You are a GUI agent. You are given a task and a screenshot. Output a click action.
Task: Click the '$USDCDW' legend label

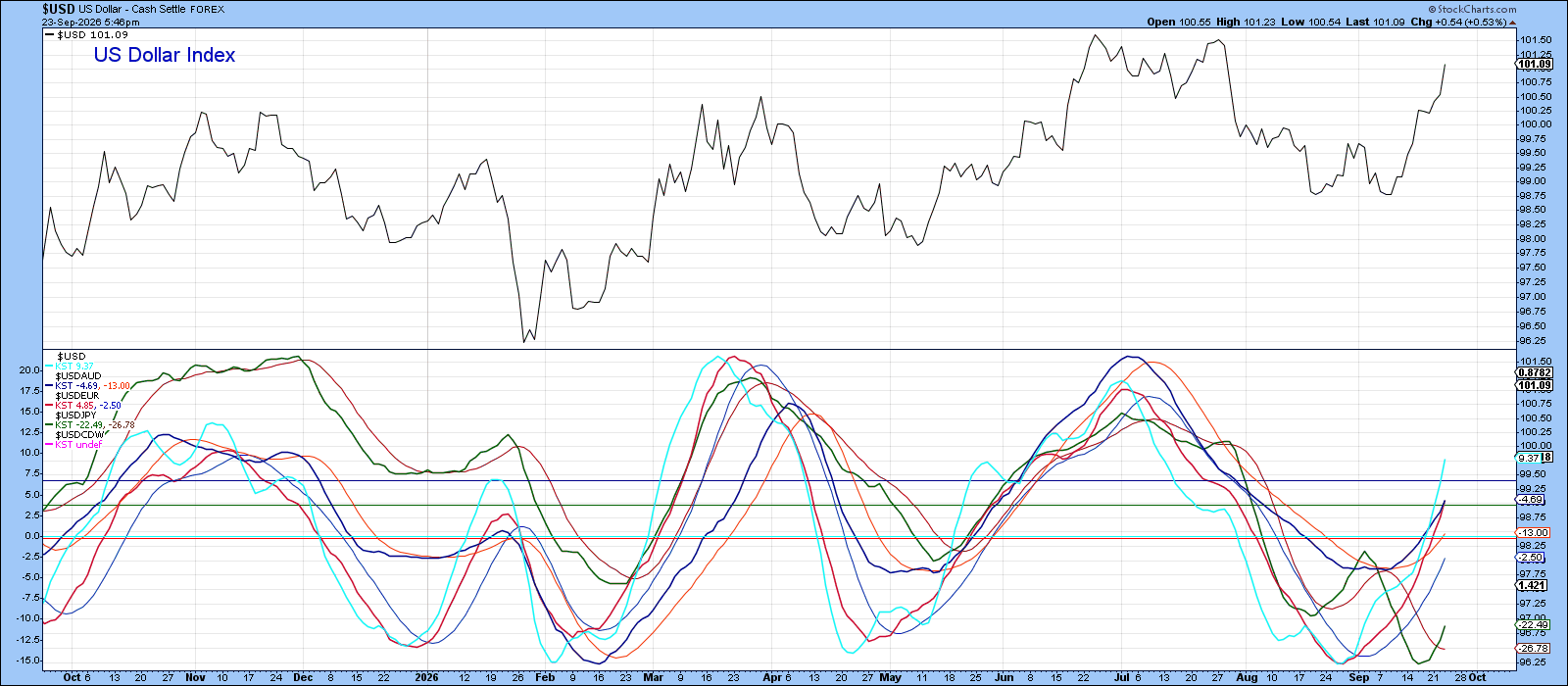pyautogui.click(x=79, y=434)
